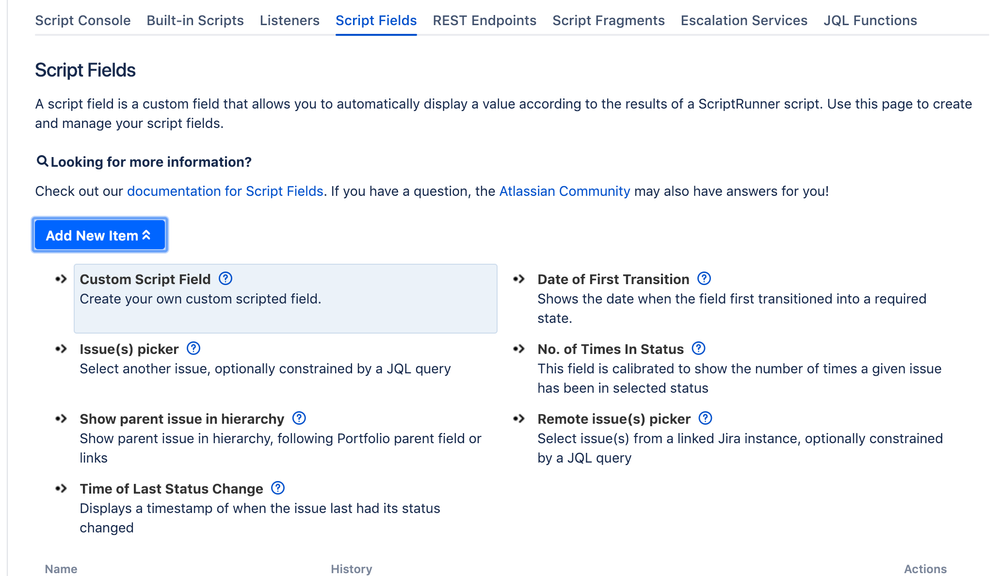Choose the Issue(s) picker field type
Screen dimensions: 999x576
pos(129,349)
